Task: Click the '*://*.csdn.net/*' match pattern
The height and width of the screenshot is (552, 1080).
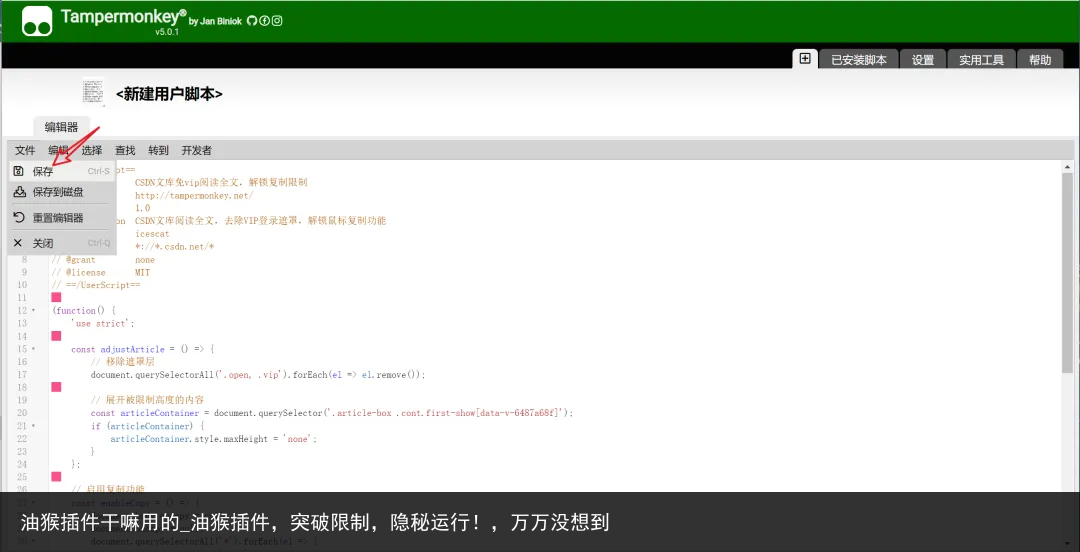Action: click(175, 247)
